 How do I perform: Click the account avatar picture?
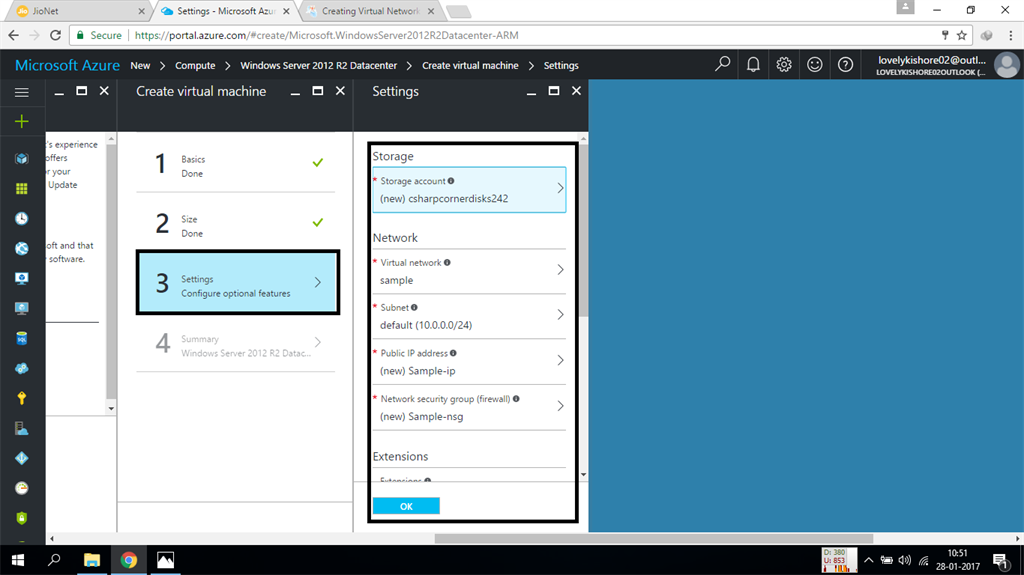[1006, 65]
